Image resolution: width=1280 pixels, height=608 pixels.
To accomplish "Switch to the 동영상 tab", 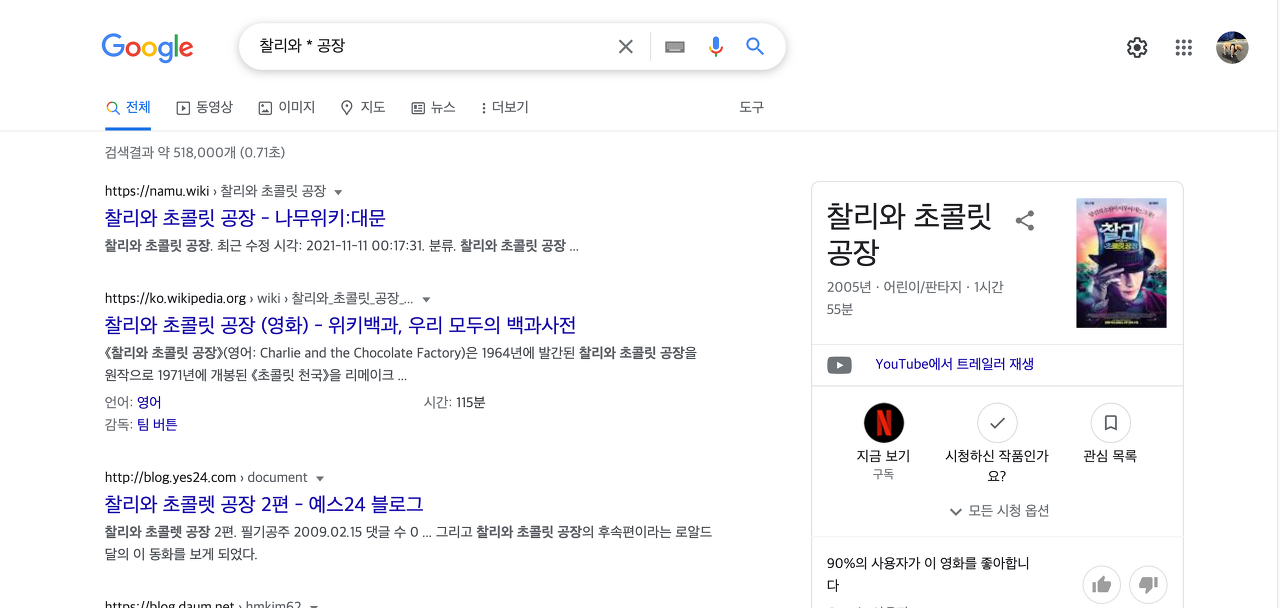I will [x=205, y=108].
